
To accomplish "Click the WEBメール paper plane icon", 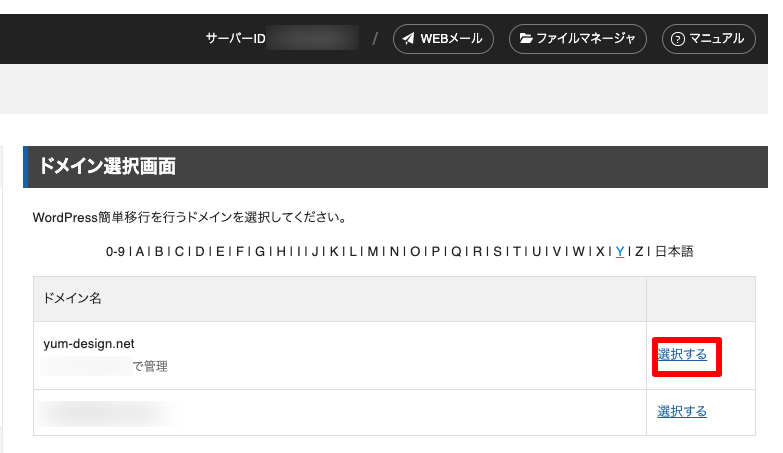I will tap(408, 38).
